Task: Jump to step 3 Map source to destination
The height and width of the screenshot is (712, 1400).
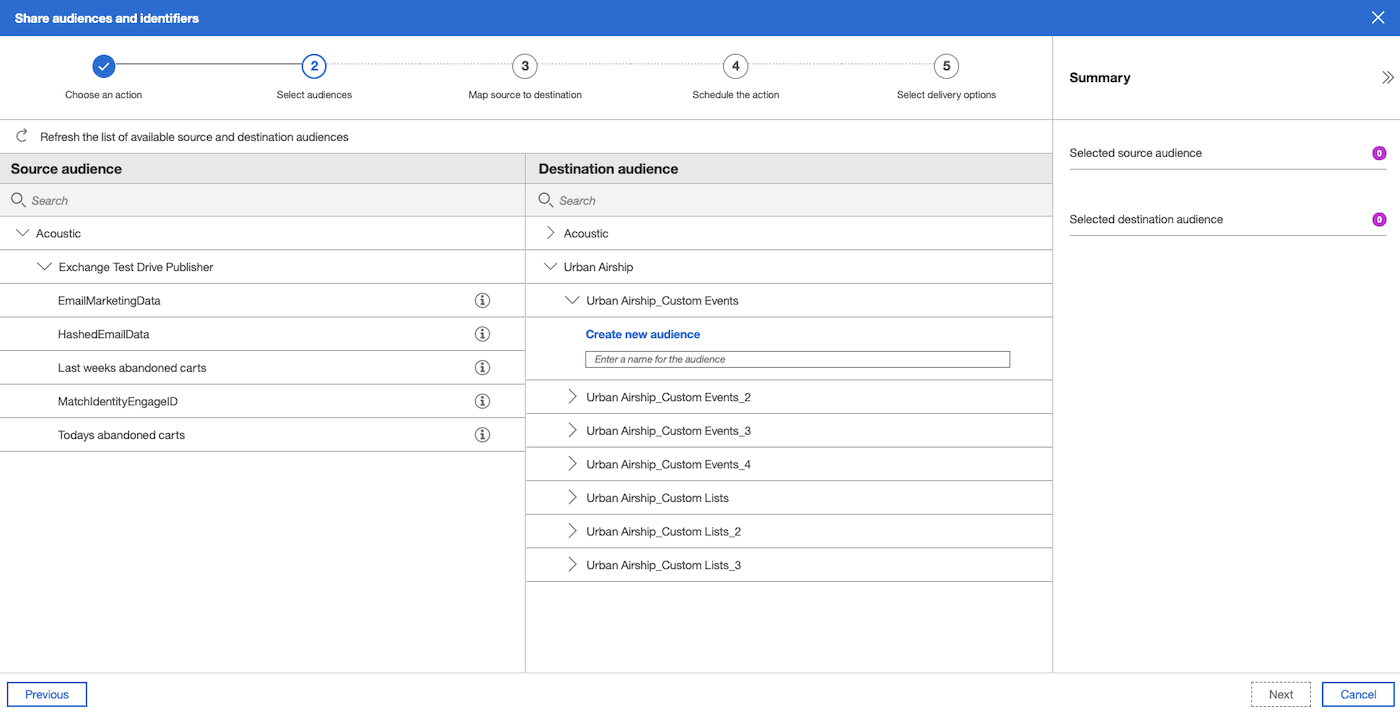Action: tap(524, 67)
